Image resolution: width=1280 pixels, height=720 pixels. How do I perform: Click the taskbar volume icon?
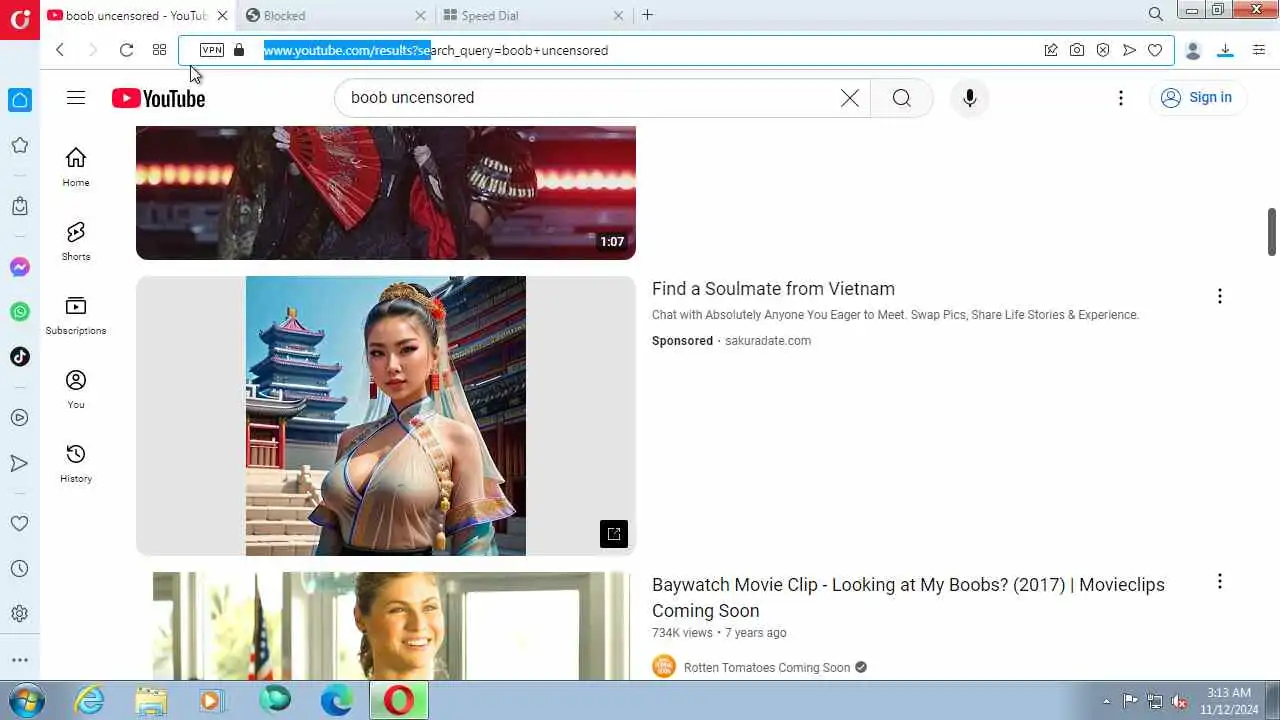(x=1180, y=701)
